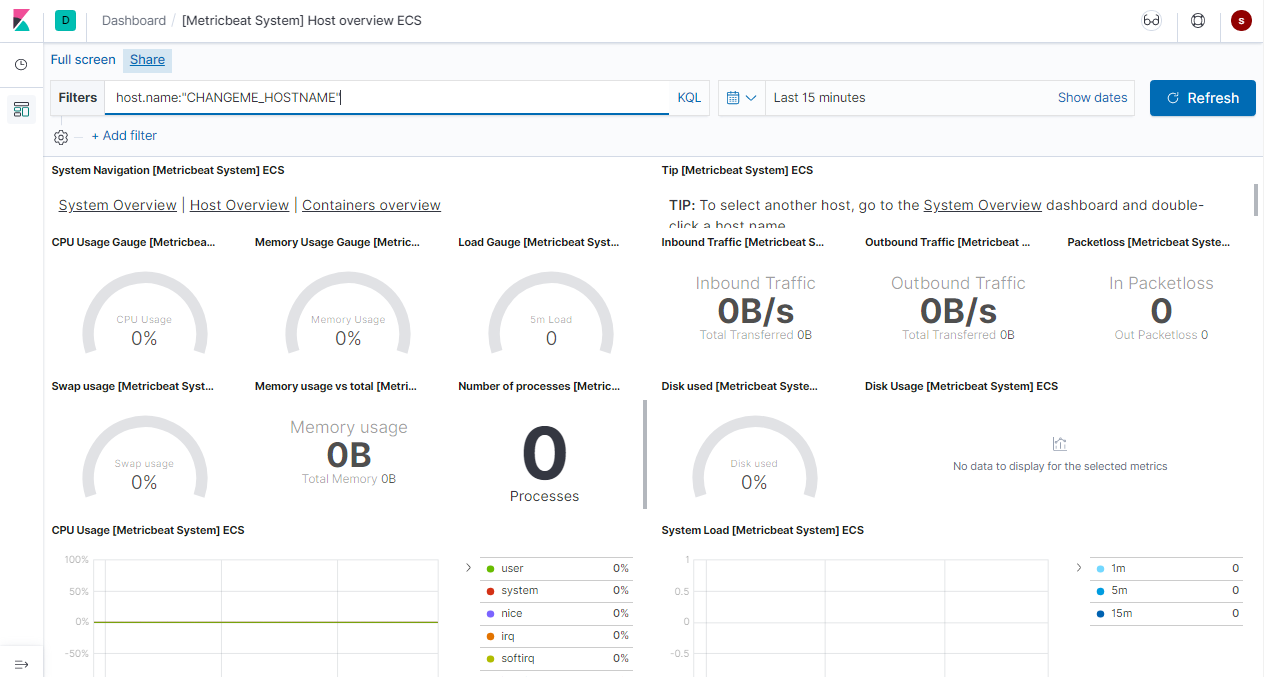1264x677 pixels.
Task: Expand the System Load legend chevron
Action: coord(1078,568)
